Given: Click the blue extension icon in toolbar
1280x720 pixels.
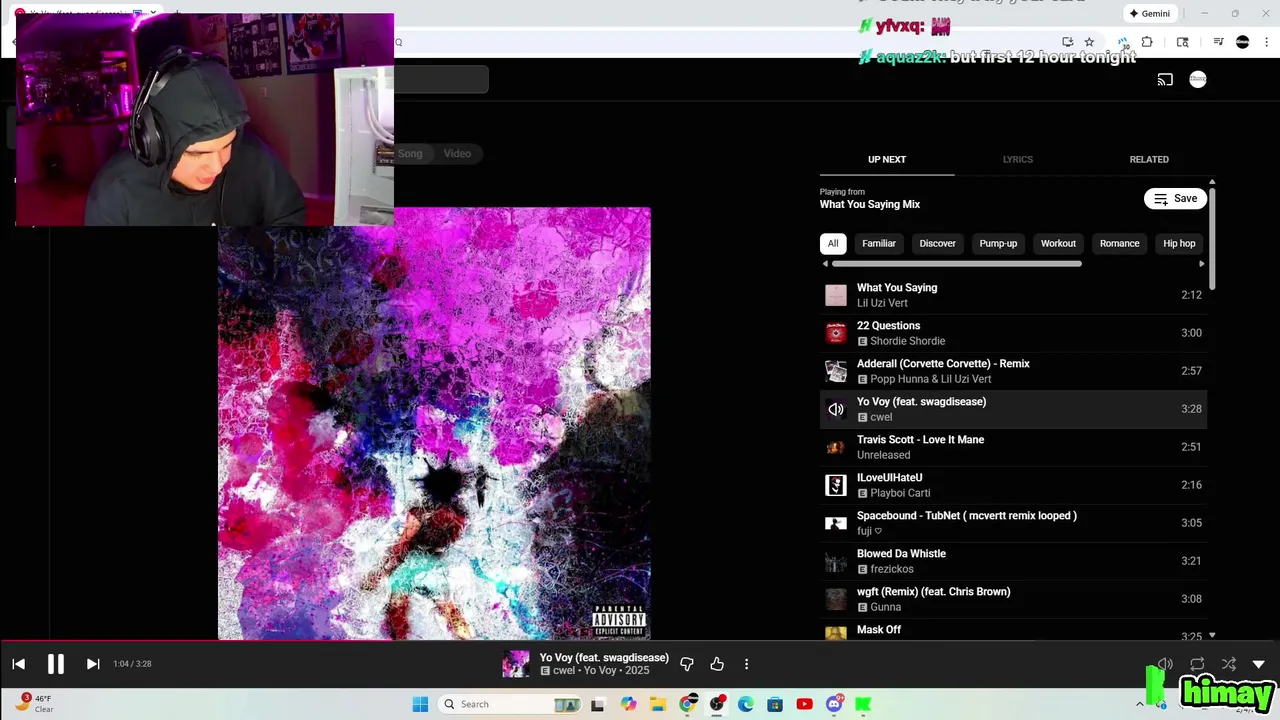Looking at the screenshot, I should (1123, 42).
